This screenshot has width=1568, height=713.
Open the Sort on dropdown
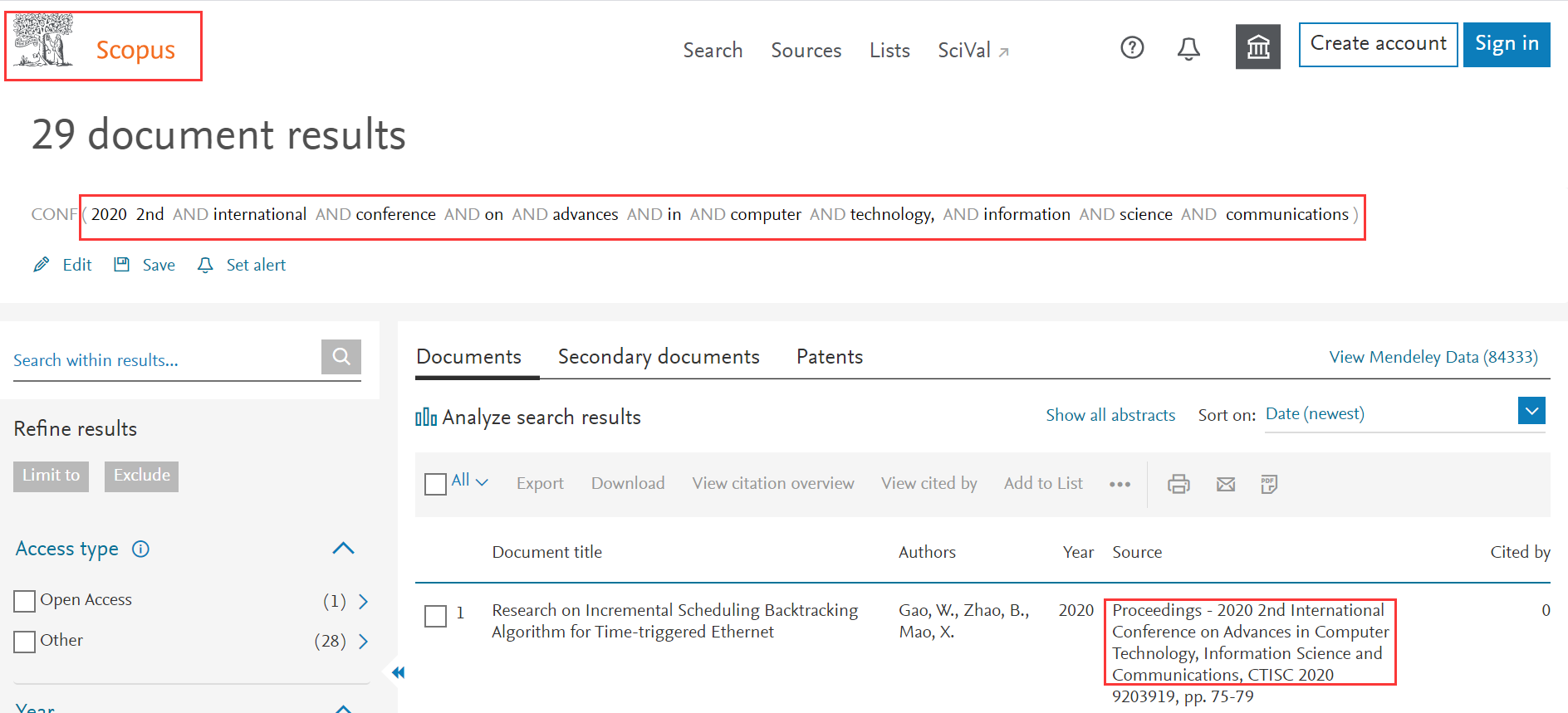tap(1531, 411)
